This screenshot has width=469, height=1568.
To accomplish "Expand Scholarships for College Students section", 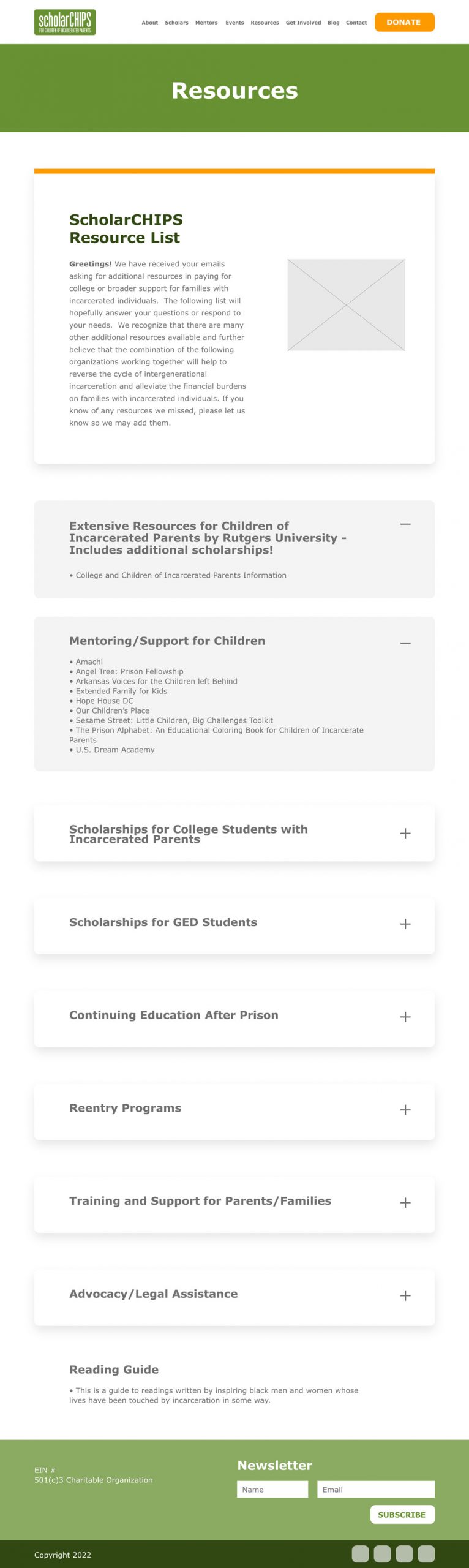I will pyautogui.click(x=405, y=833).
